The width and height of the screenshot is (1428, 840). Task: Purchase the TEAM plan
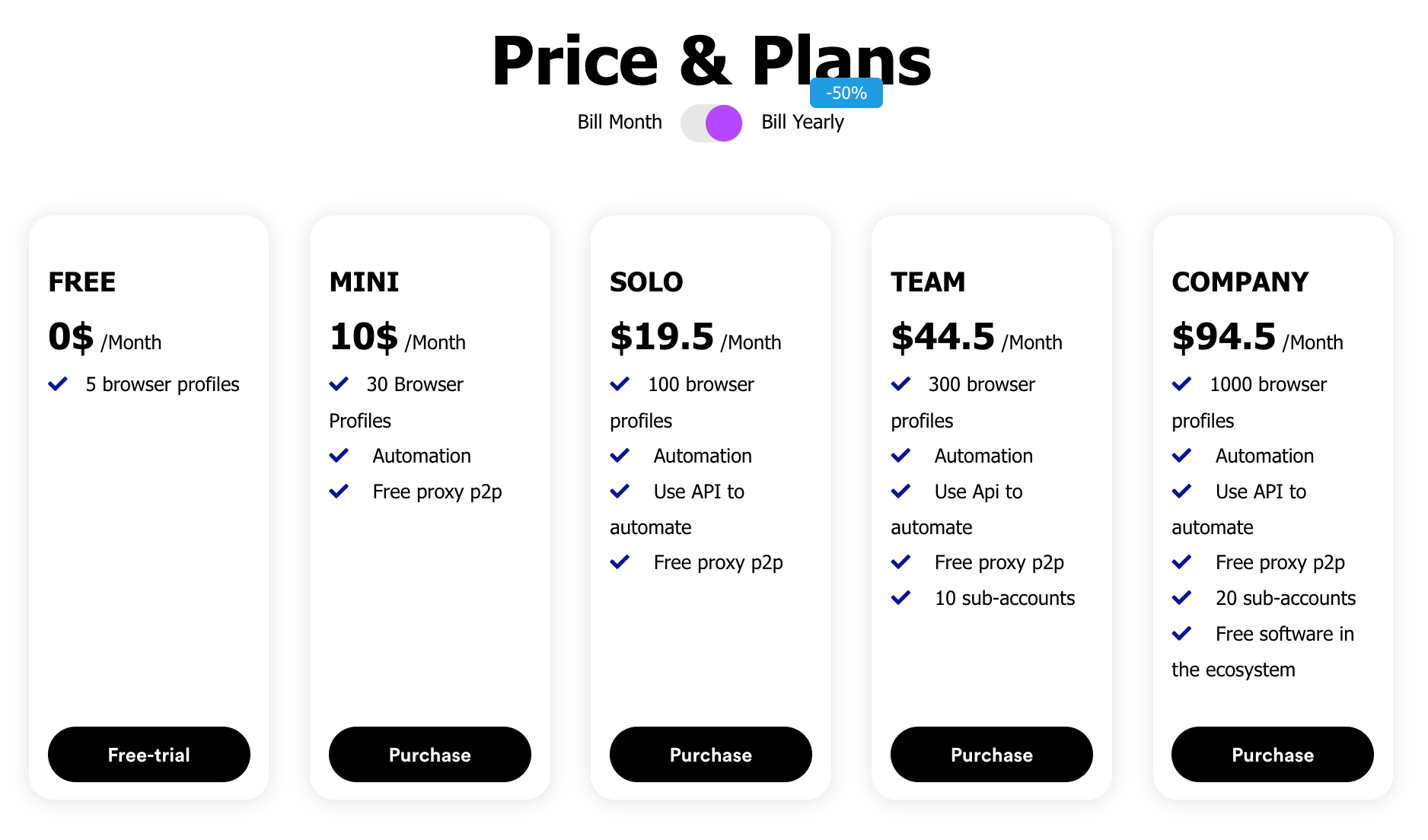click(992, 754)
